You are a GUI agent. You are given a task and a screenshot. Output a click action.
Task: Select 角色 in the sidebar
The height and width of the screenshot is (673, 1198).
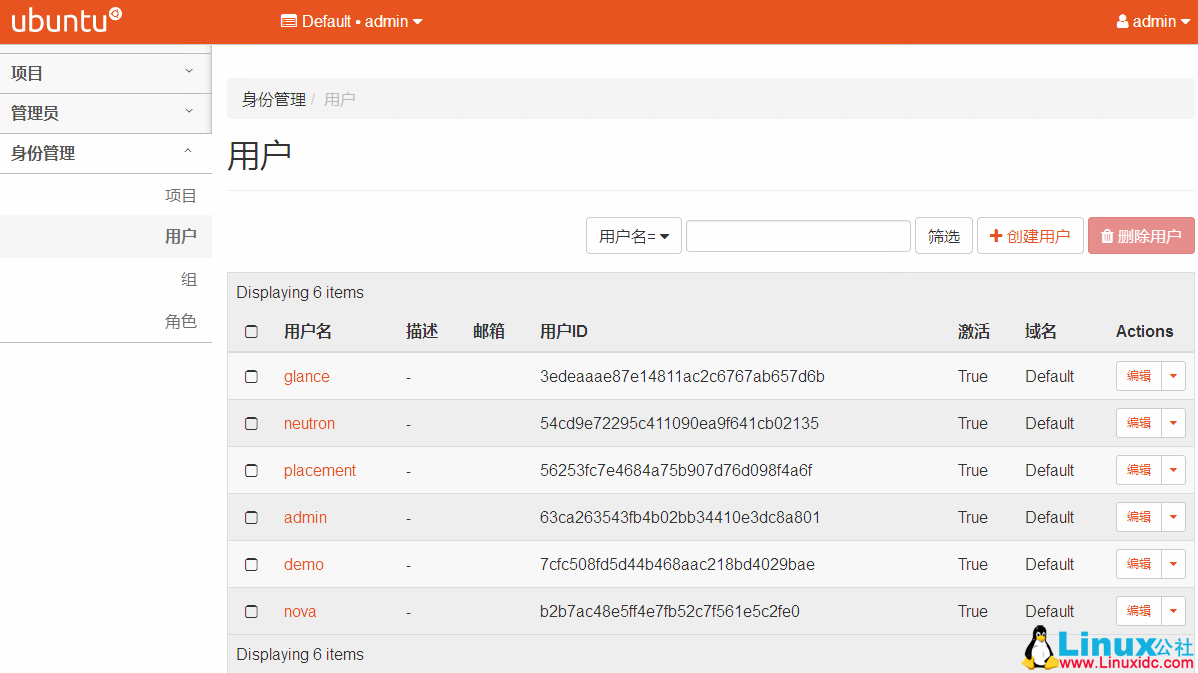tap(182, 321)
